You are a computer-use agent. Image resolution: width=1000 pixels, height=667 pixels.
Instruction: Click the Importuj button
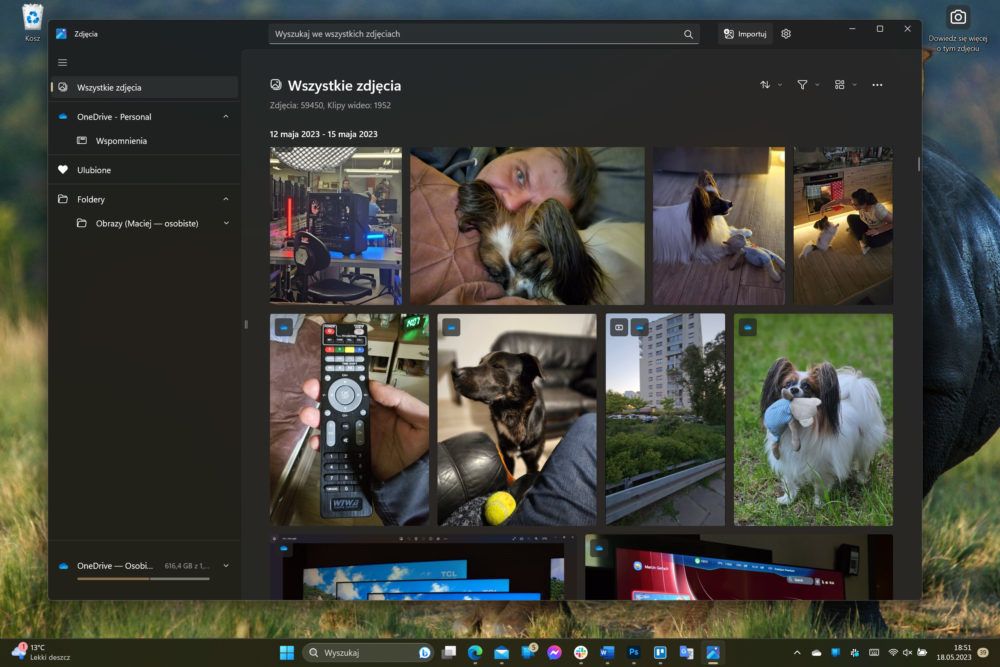coord(745,34)
